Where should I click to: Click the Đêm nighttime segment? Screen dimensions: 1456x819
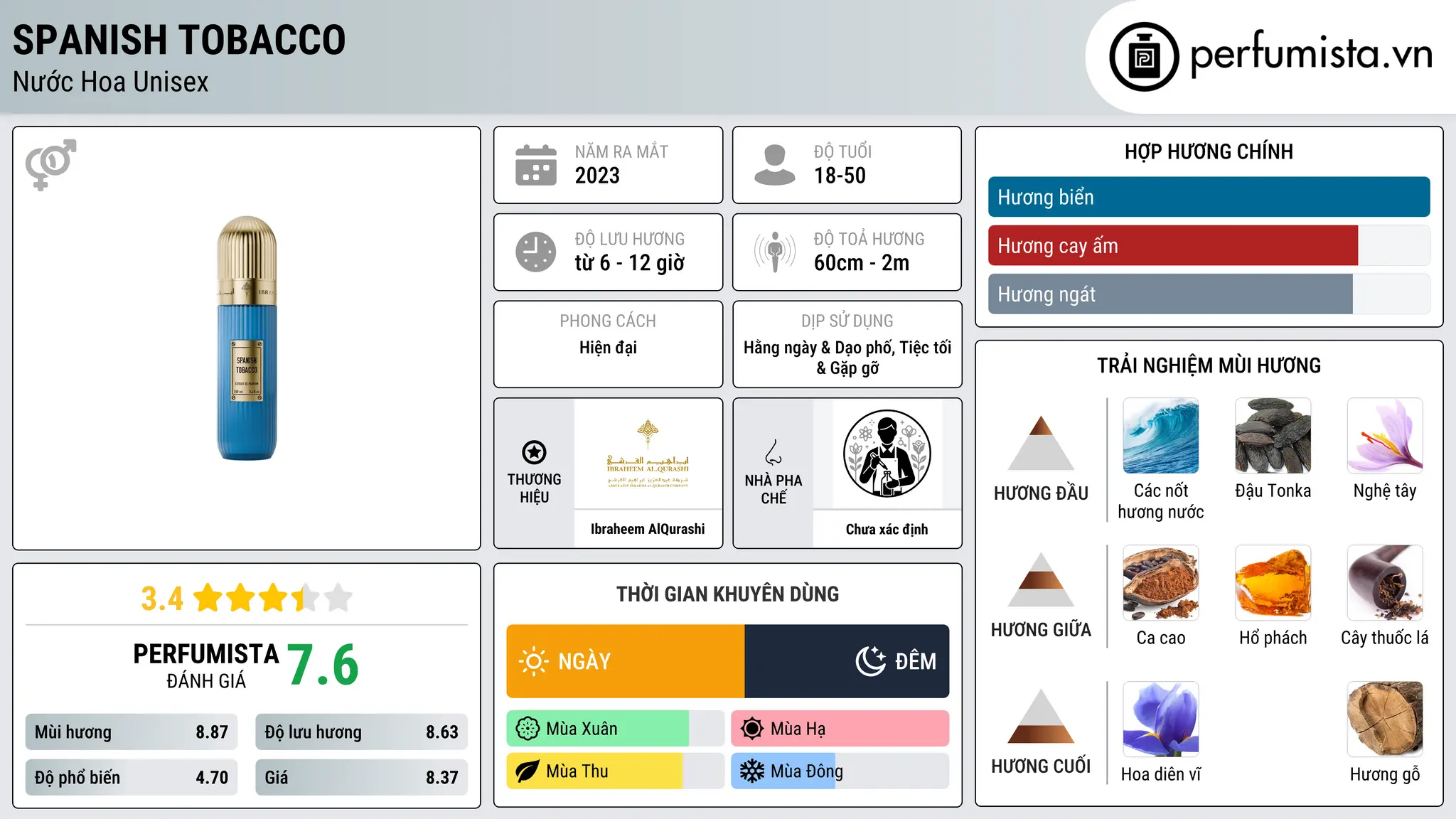(847, 661)
